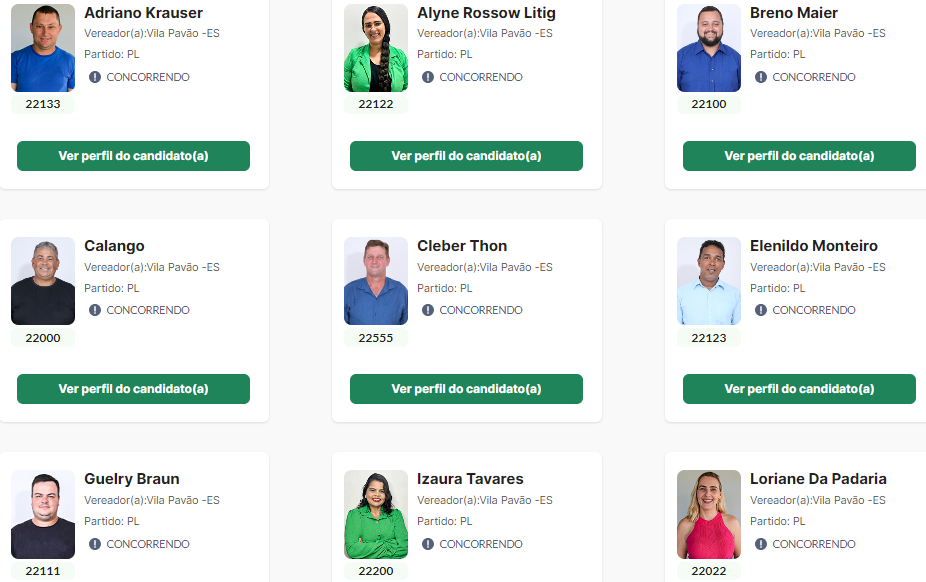Click the exclamation icon on Alyne Rossow Litig's card
Viewport: 926px width, 582px height.
428,77
